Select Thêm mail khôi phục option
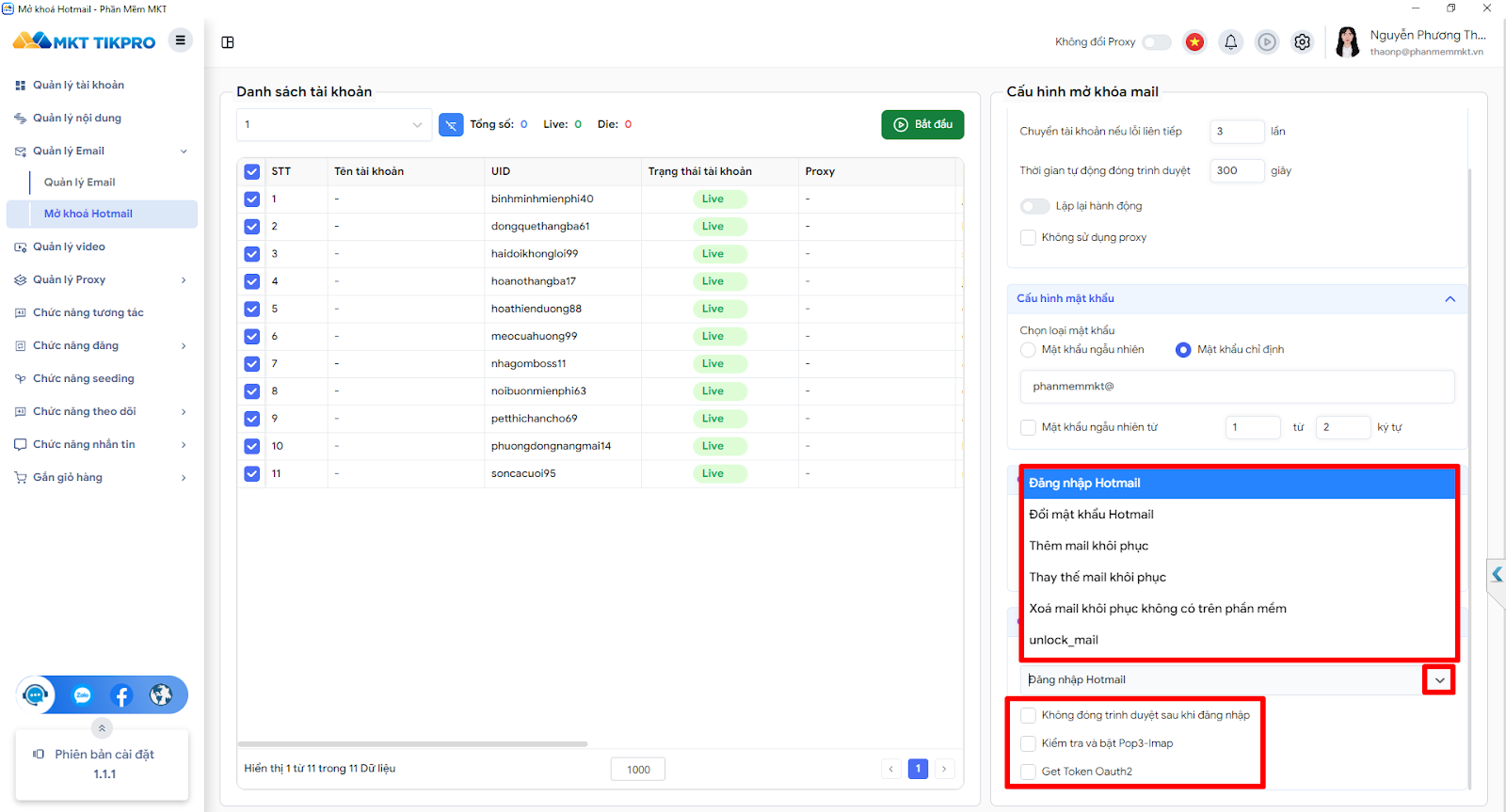Viewport: 1506px width, 812px height. pyautogui.click(x=1239, y=546)
